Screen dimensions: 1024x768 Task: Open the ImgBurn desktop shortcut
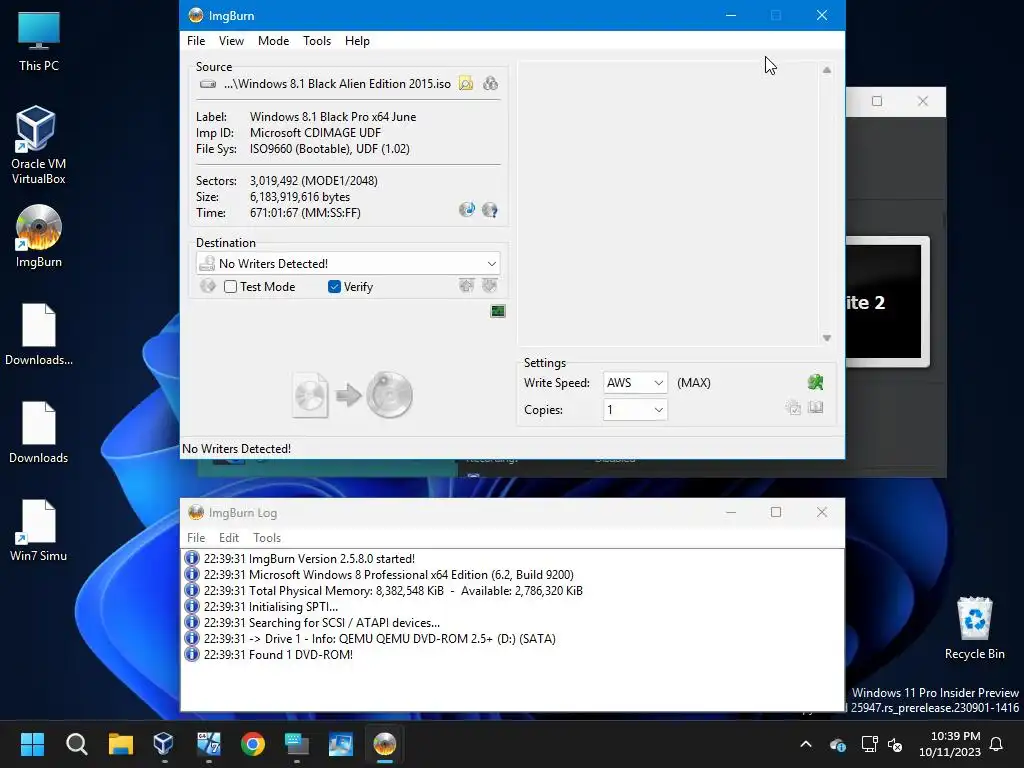coord(39,236)
